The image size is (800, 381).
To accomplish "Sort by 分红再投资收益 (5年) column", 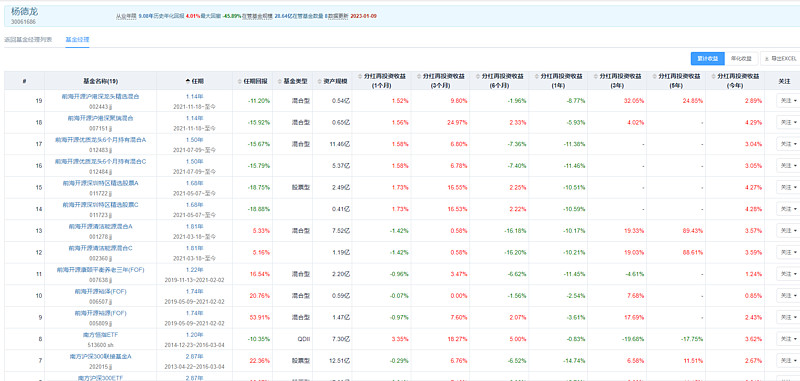I will click(676, 80).
